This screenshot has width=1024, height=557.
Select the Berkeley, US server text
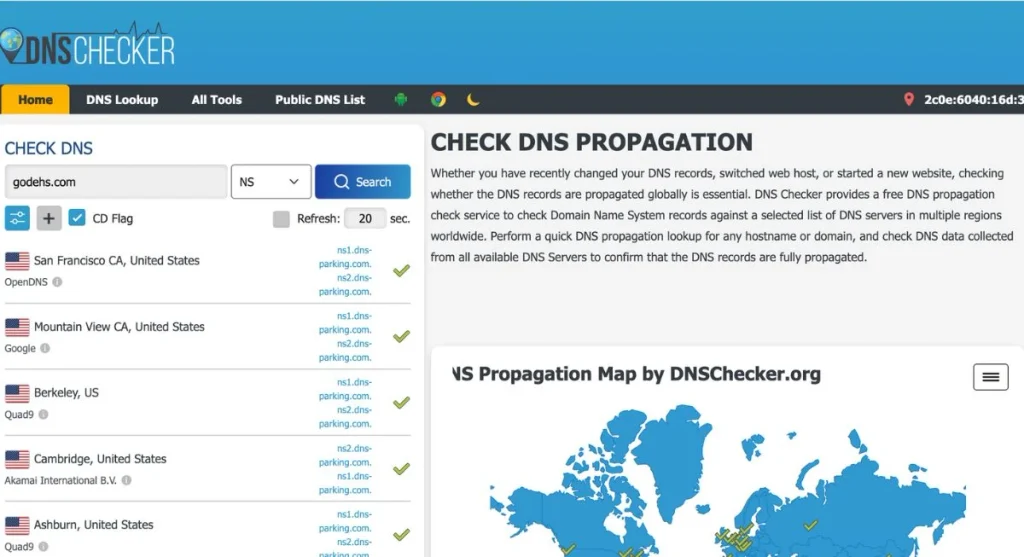[66, 392]
